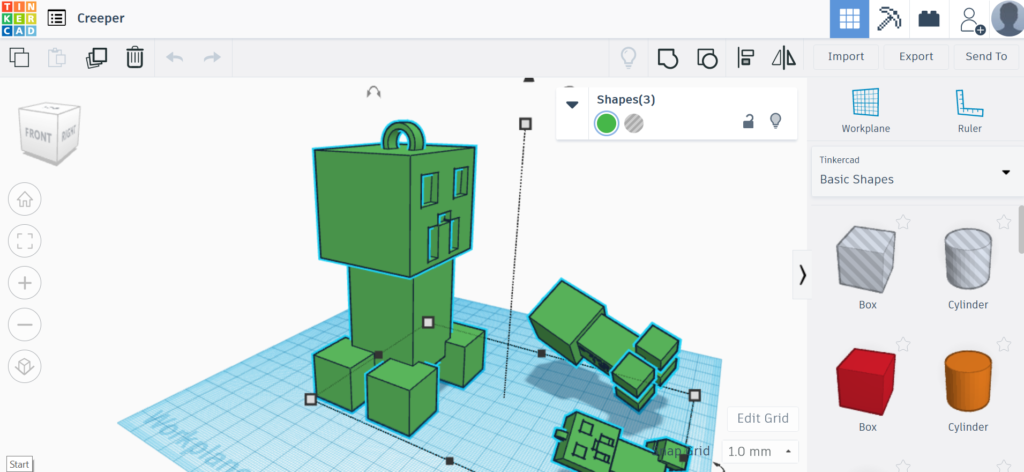Favorite the red Box with star
Screen dimensions: 1024x472
(x=903, y=344)
